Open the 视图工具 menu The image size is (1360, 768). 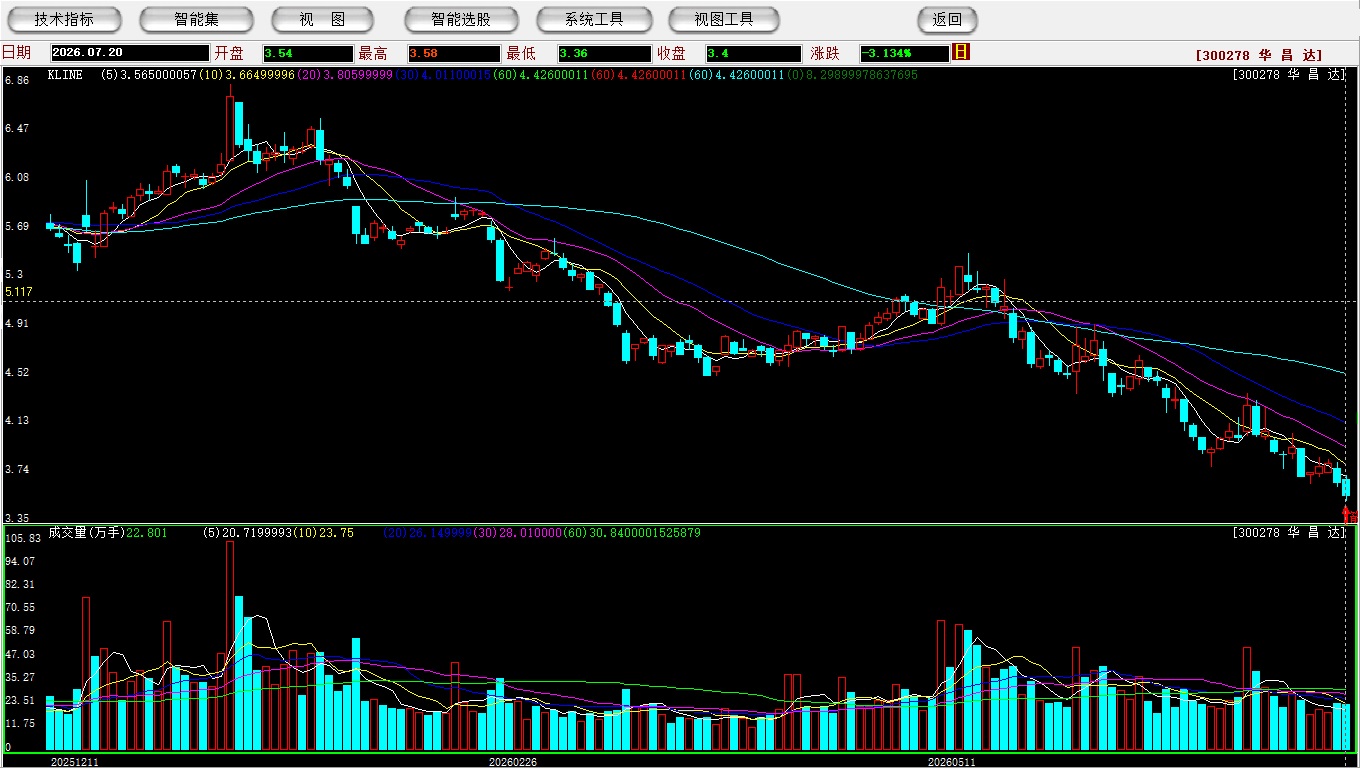point(725,19)
